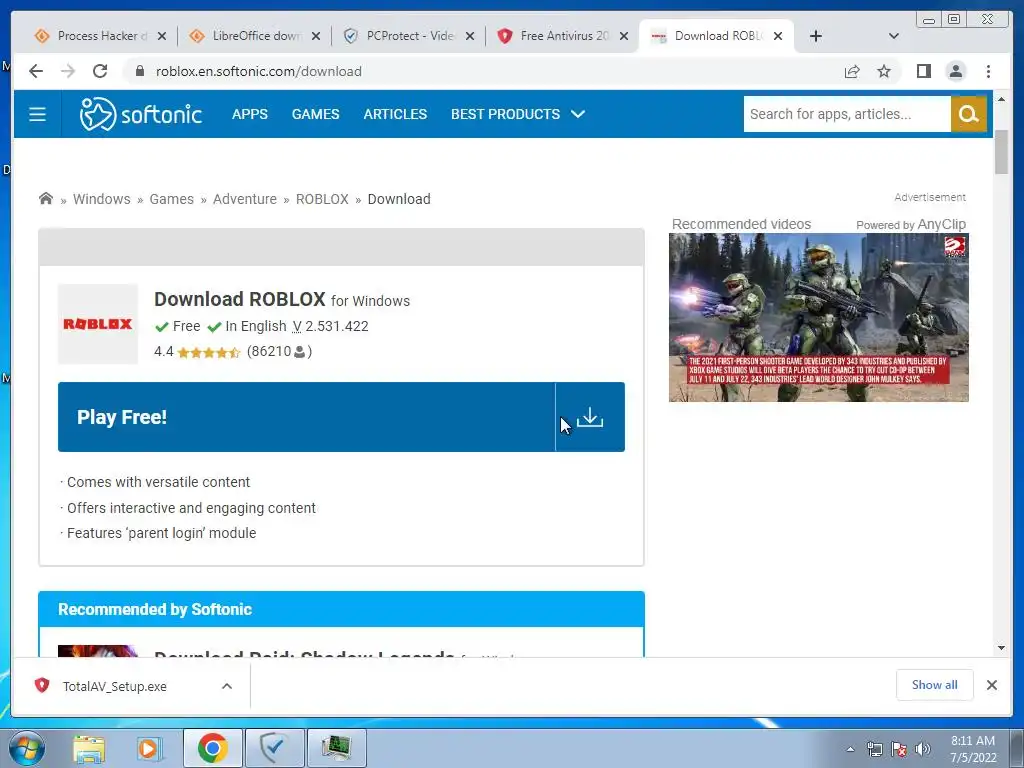Click the Softonic logo
The image size is (1024, 768).
pyautogui.click(x=140, y=114)
